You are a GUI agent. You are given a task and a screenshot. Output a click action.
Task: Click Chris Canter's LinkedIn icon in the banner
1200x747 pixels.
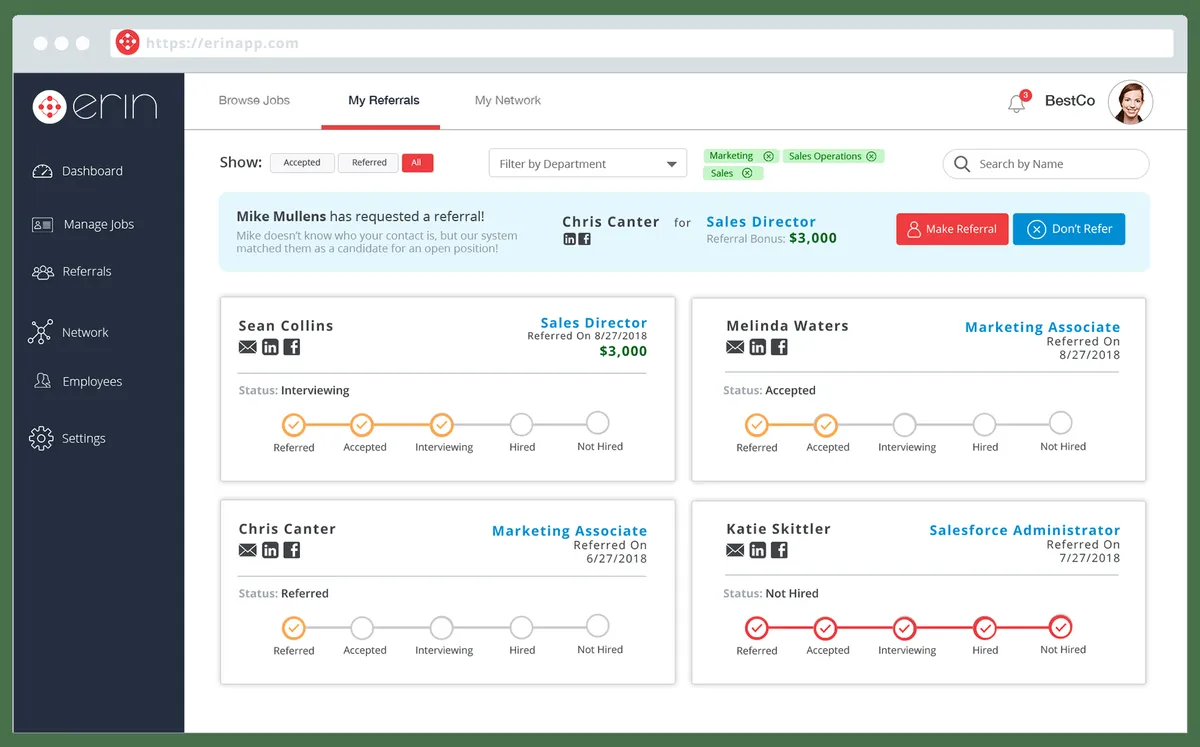(569, 239)
